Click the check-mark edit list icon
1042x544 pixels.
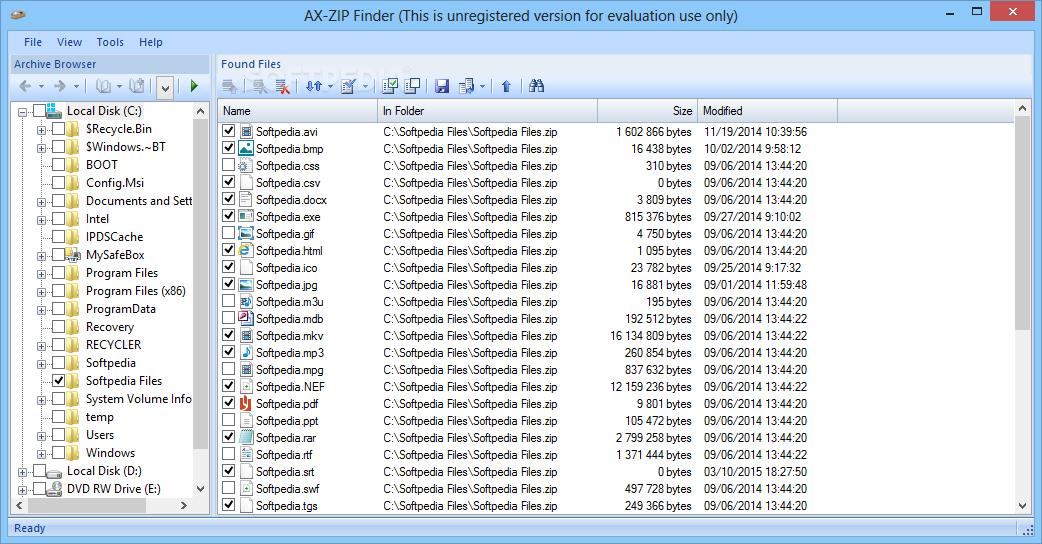[348, 86]
